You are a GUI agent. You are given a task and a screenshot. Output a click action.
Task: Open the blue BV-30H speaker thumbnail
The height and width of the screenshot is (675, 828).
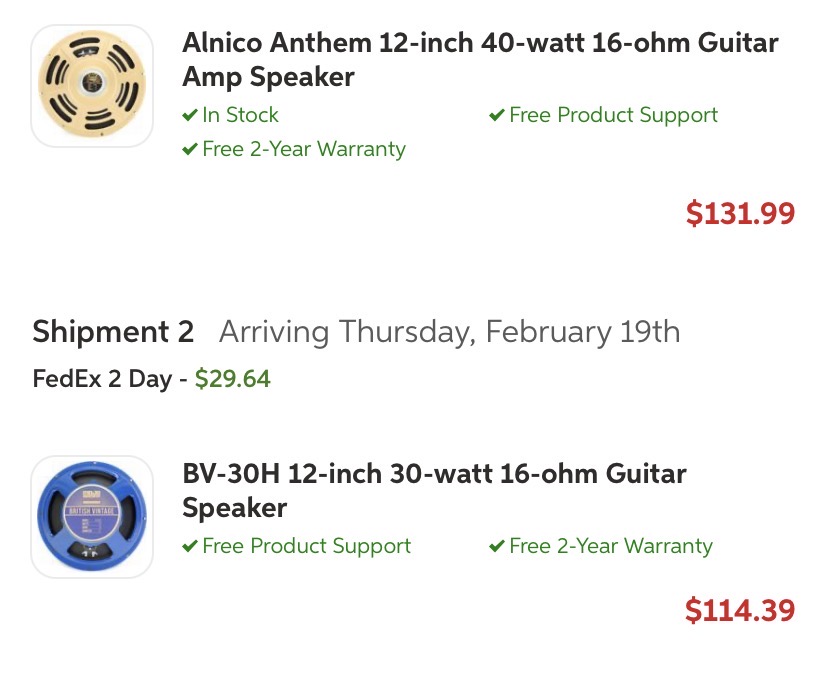pyautogui.click(x=92, y=517)
